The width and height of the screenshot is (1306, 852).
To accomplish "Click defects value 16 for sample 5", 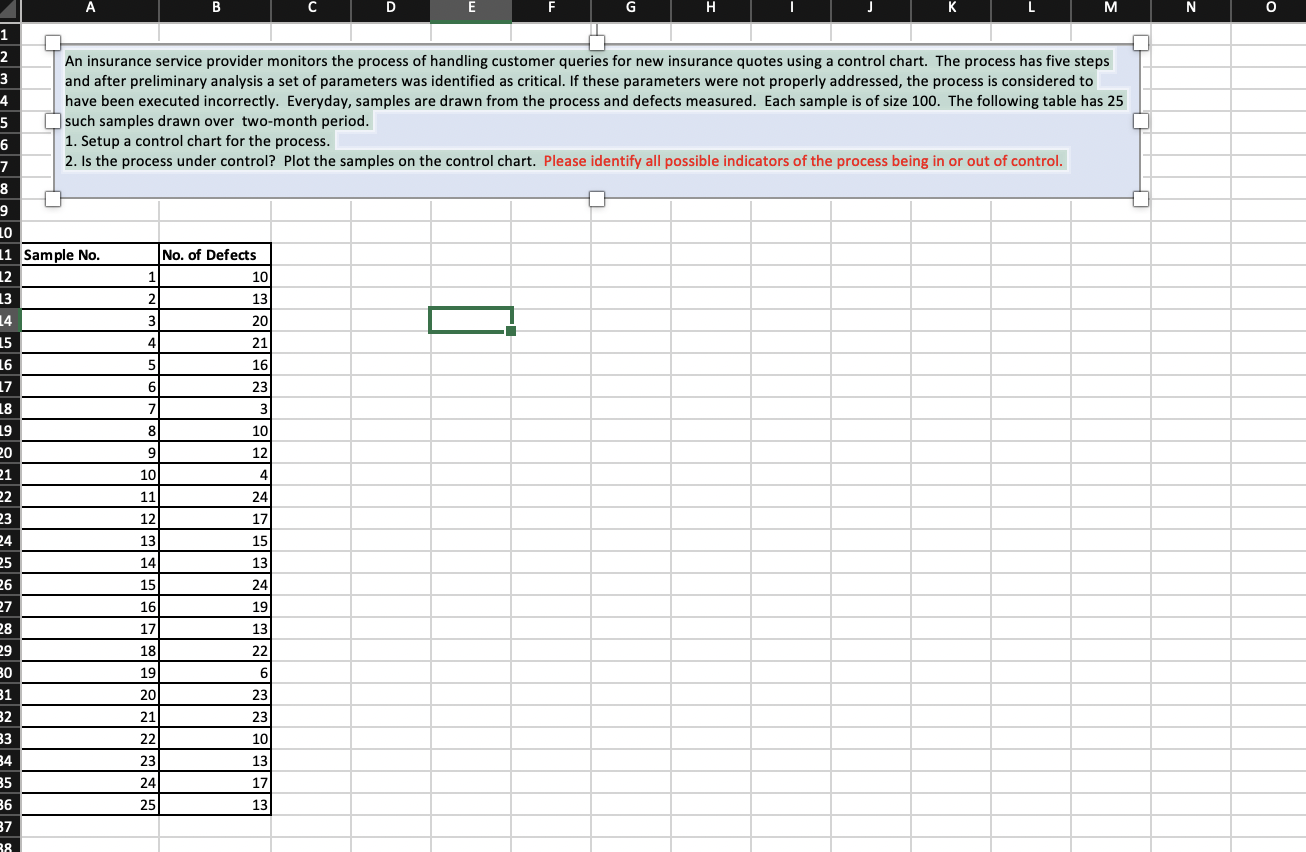I will (215, 365).
